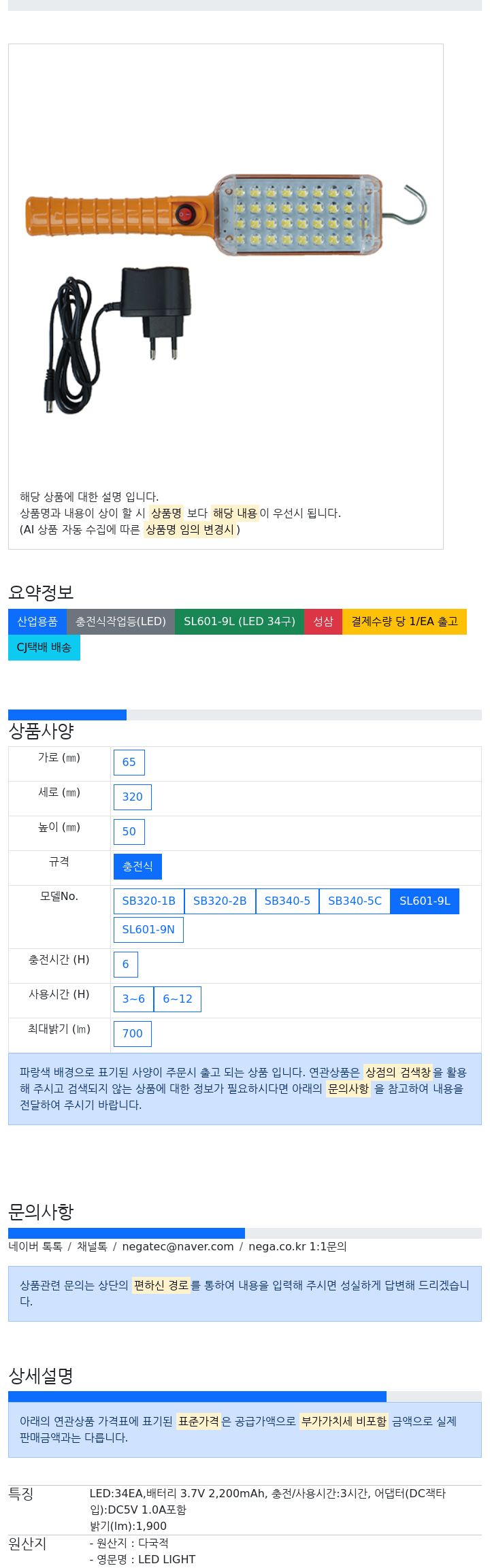Select model SB320-1B

149,901
